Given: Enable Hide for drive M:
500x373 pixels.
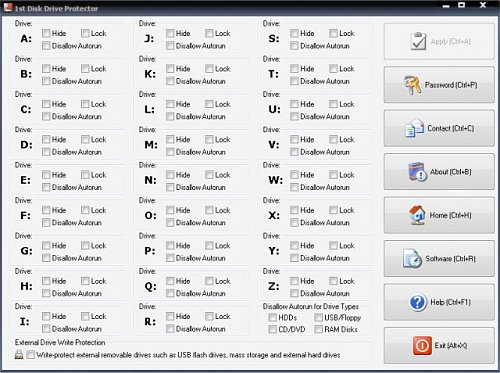Looking at the screenshot, I should tap(170, 139).
